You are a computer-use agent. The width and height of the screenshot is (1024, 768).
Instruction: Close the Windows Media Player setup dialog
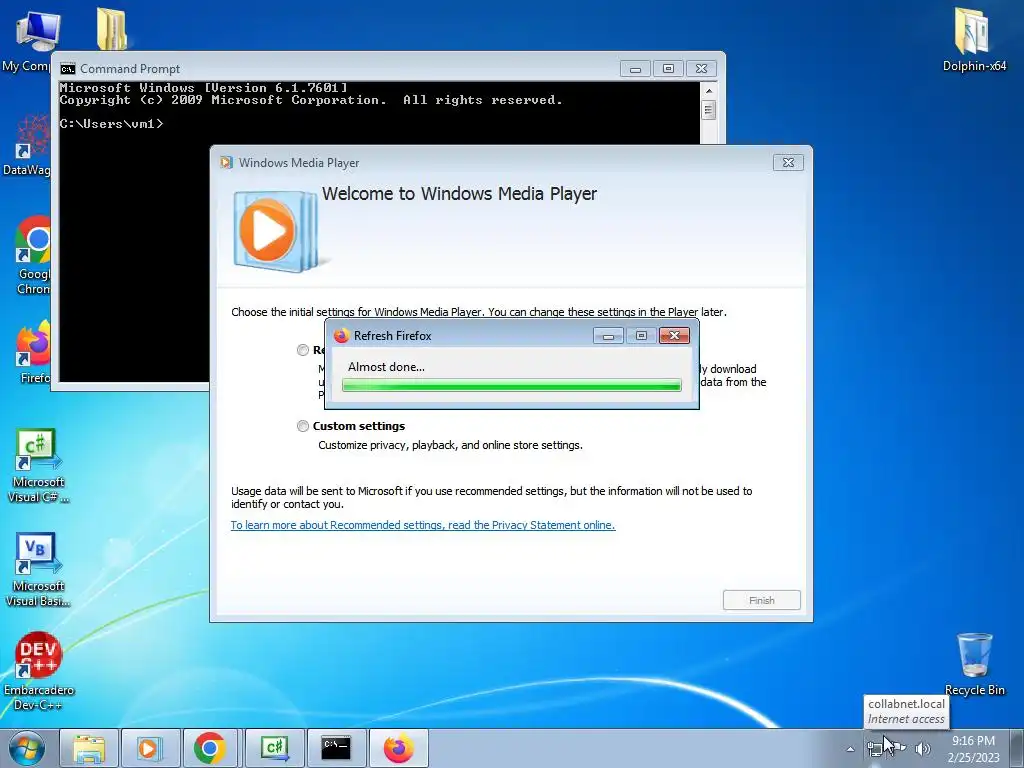[x=788, y=163]
